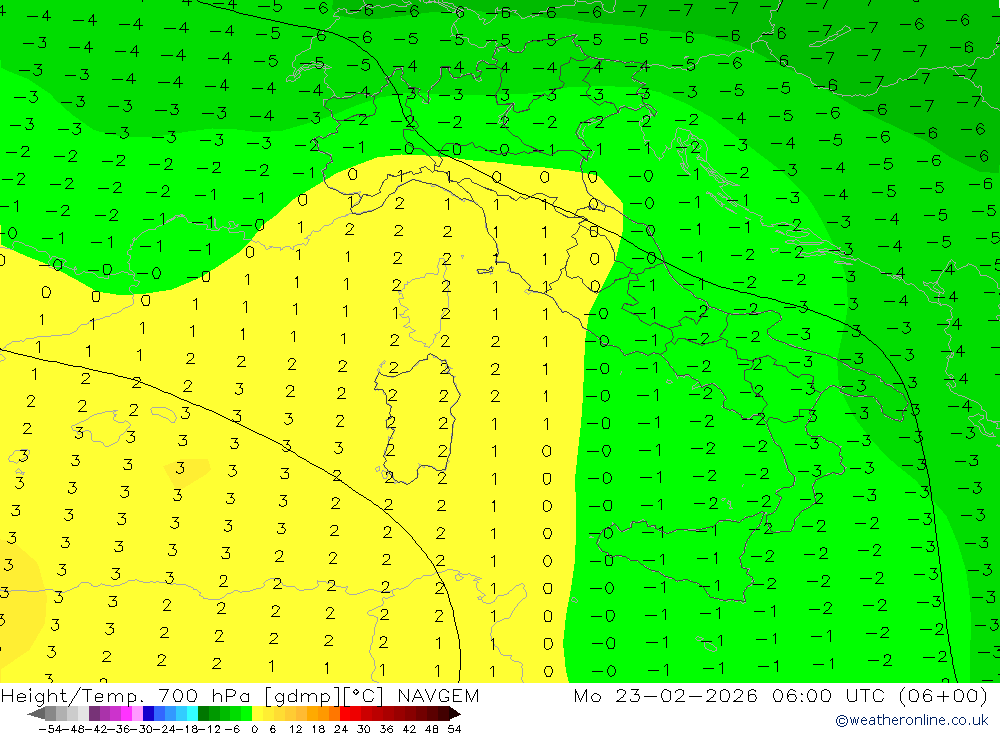Pick the pale pink legend swatch
This screenshot has height=733, width=1000.
[x=138, y=714]
